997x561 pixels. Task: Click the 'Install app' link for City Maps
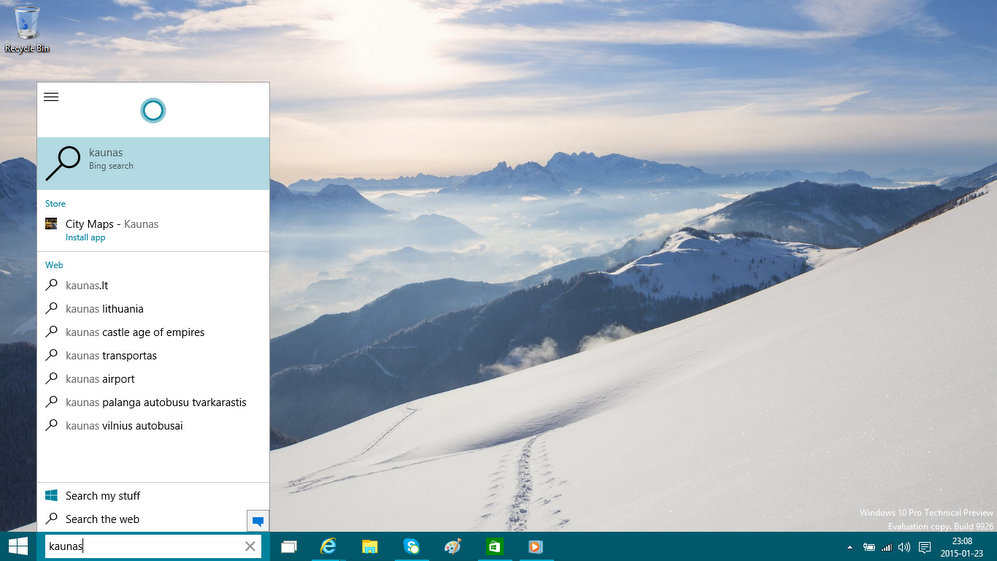(85, 238)
